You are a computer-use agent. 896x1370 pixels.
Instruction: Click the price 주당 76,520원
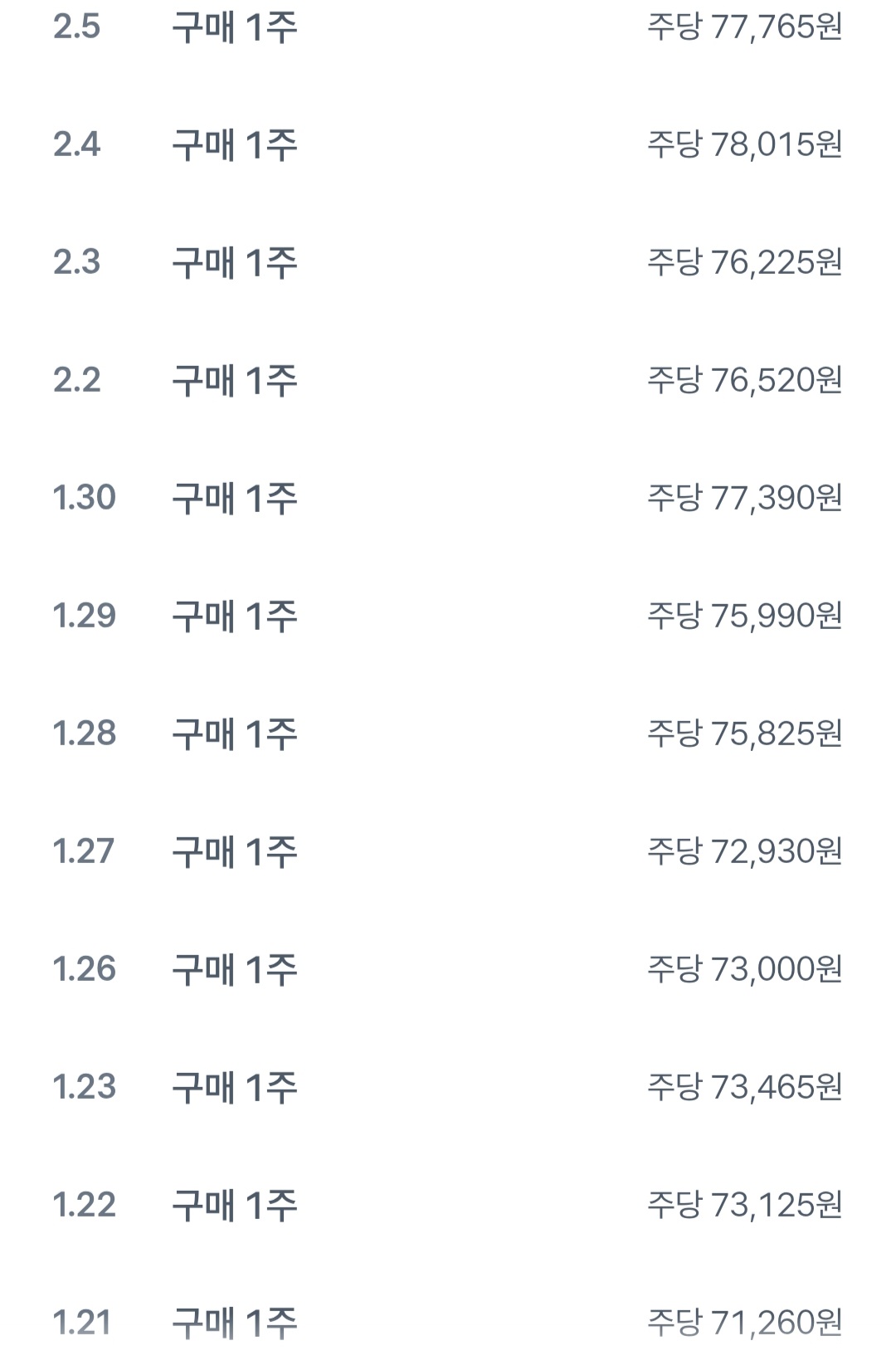(x=744, y=381)
